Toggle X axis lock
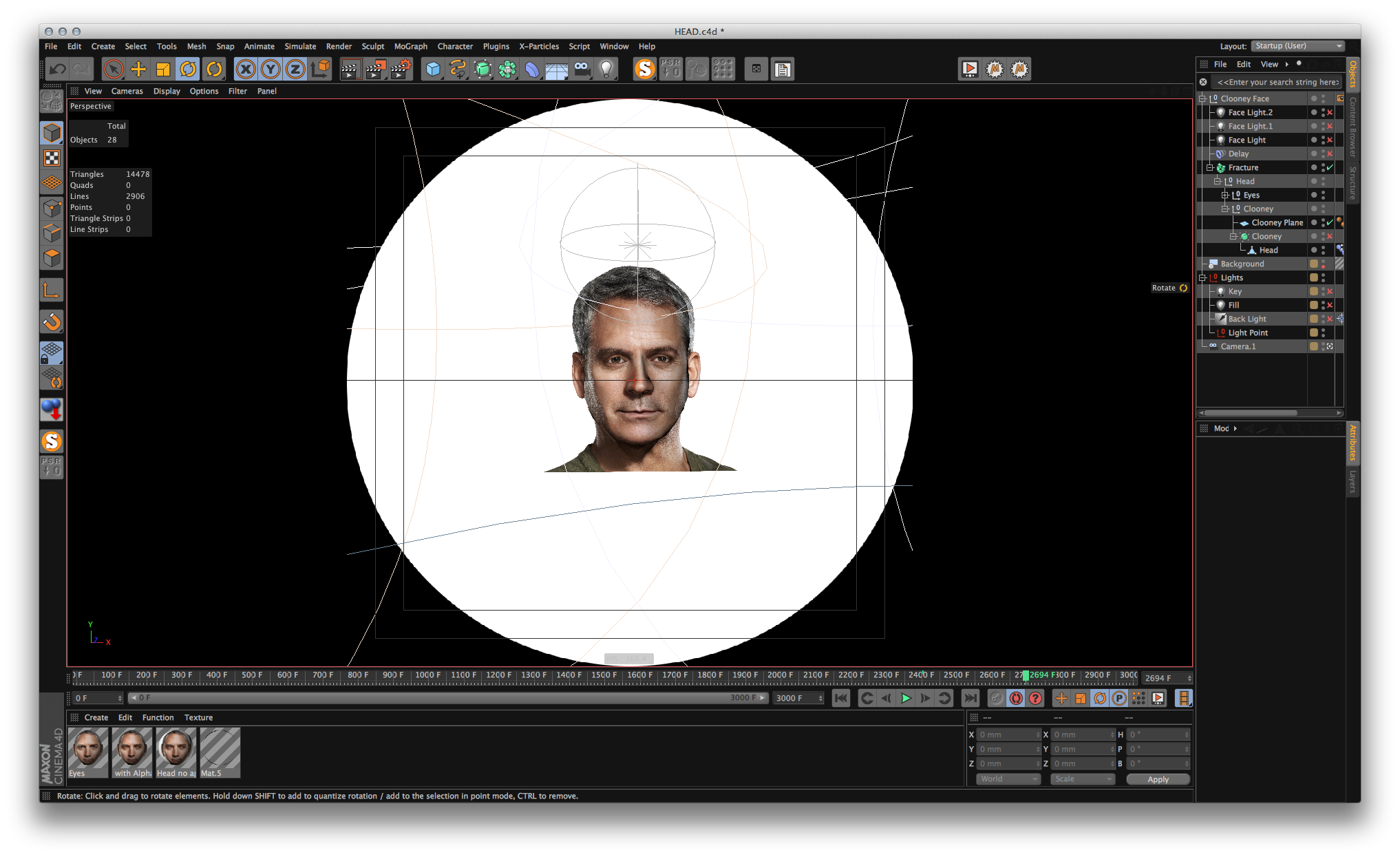 246,69
